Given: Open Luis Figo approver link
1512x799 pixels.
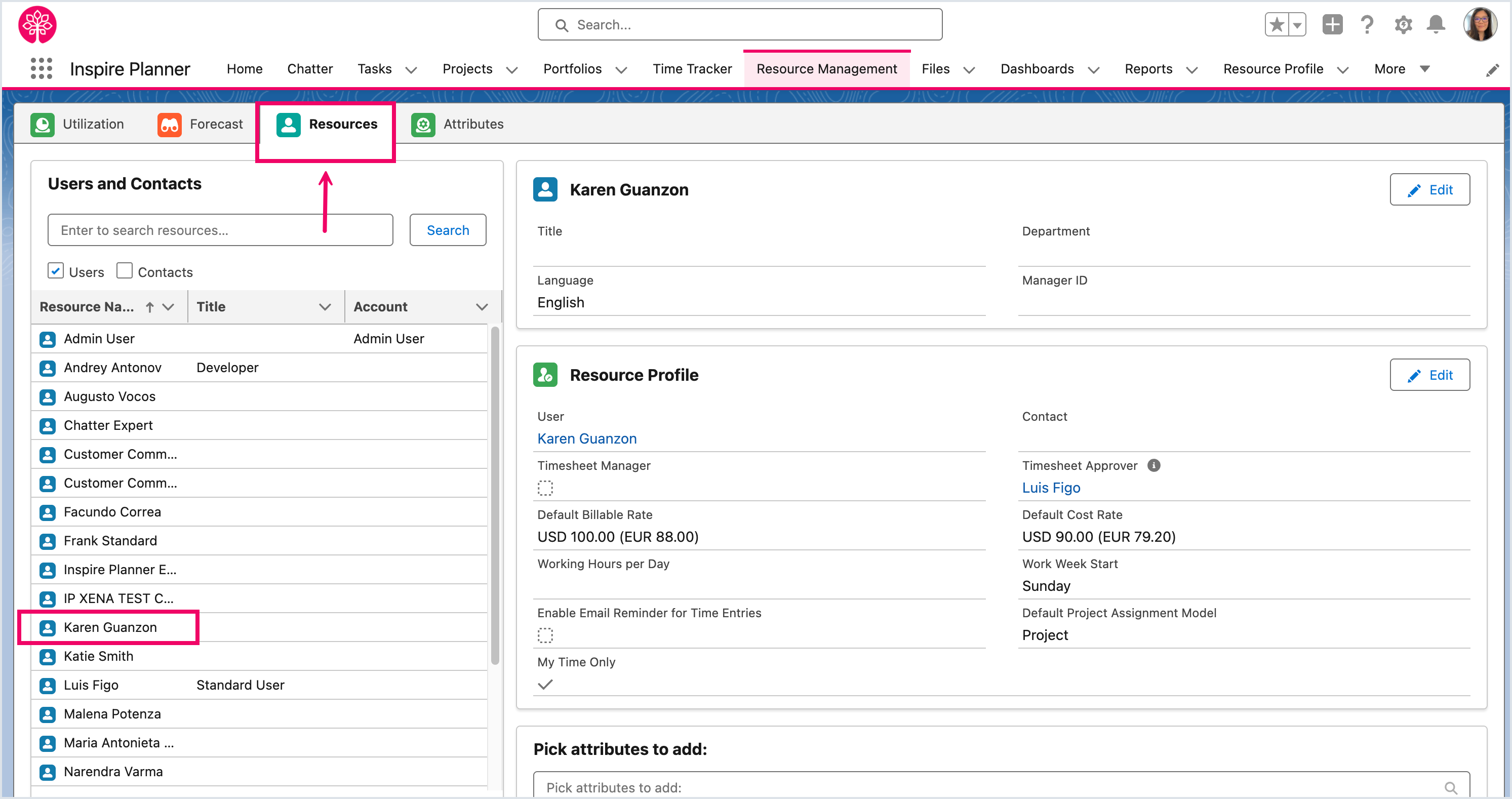Looking at the screenshot, I should (x=1051, y=488).
